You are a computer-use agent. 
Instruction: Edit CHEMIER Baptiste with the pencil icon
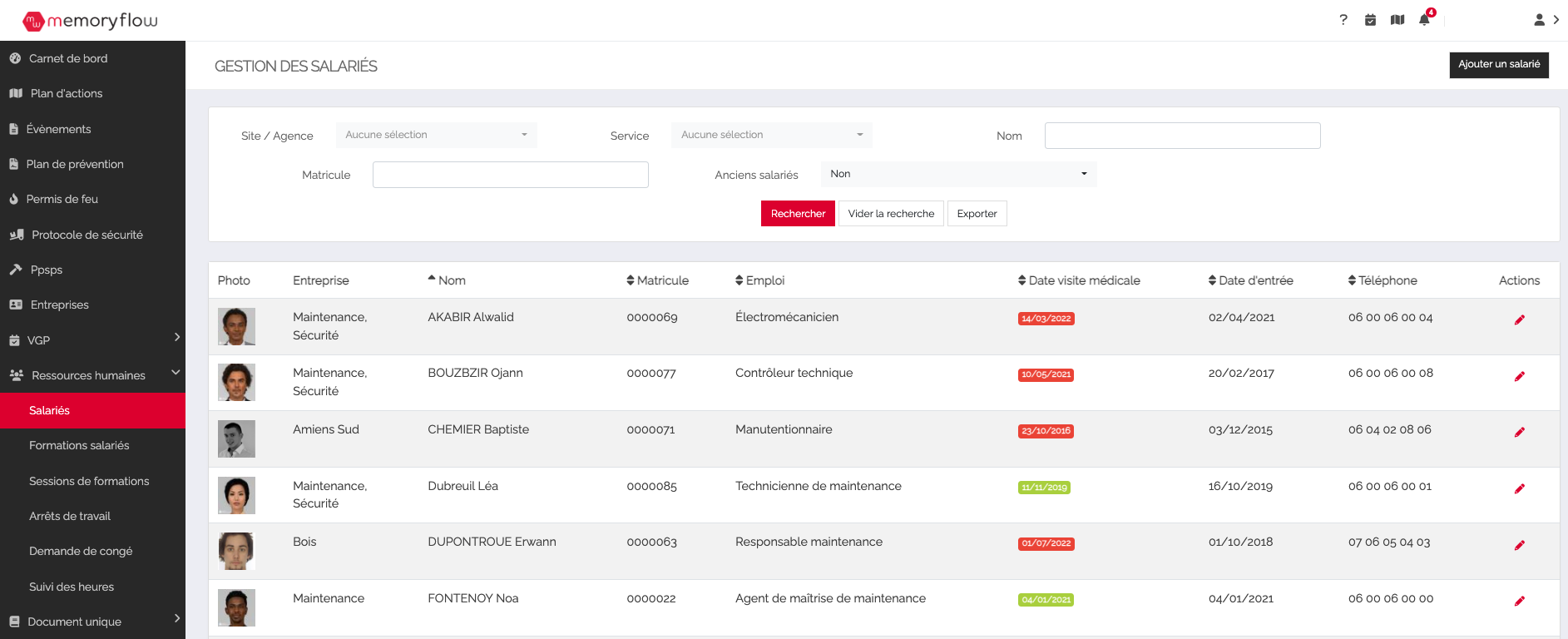[1519, 432]
